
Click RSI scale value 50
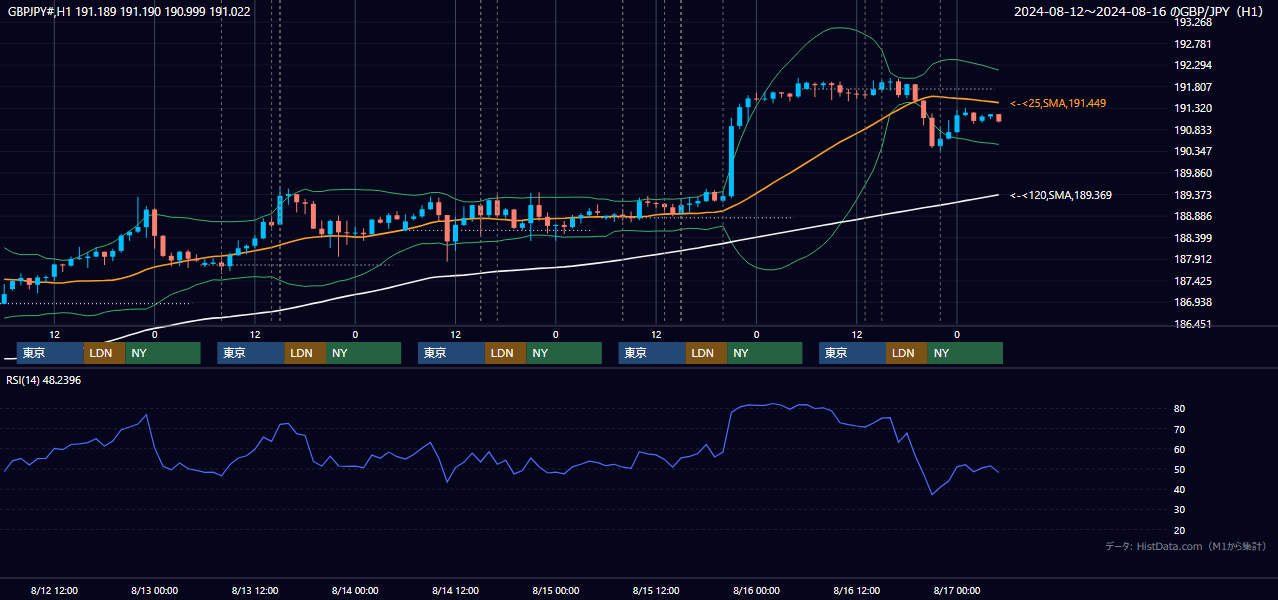click(x=1180, y=469)
